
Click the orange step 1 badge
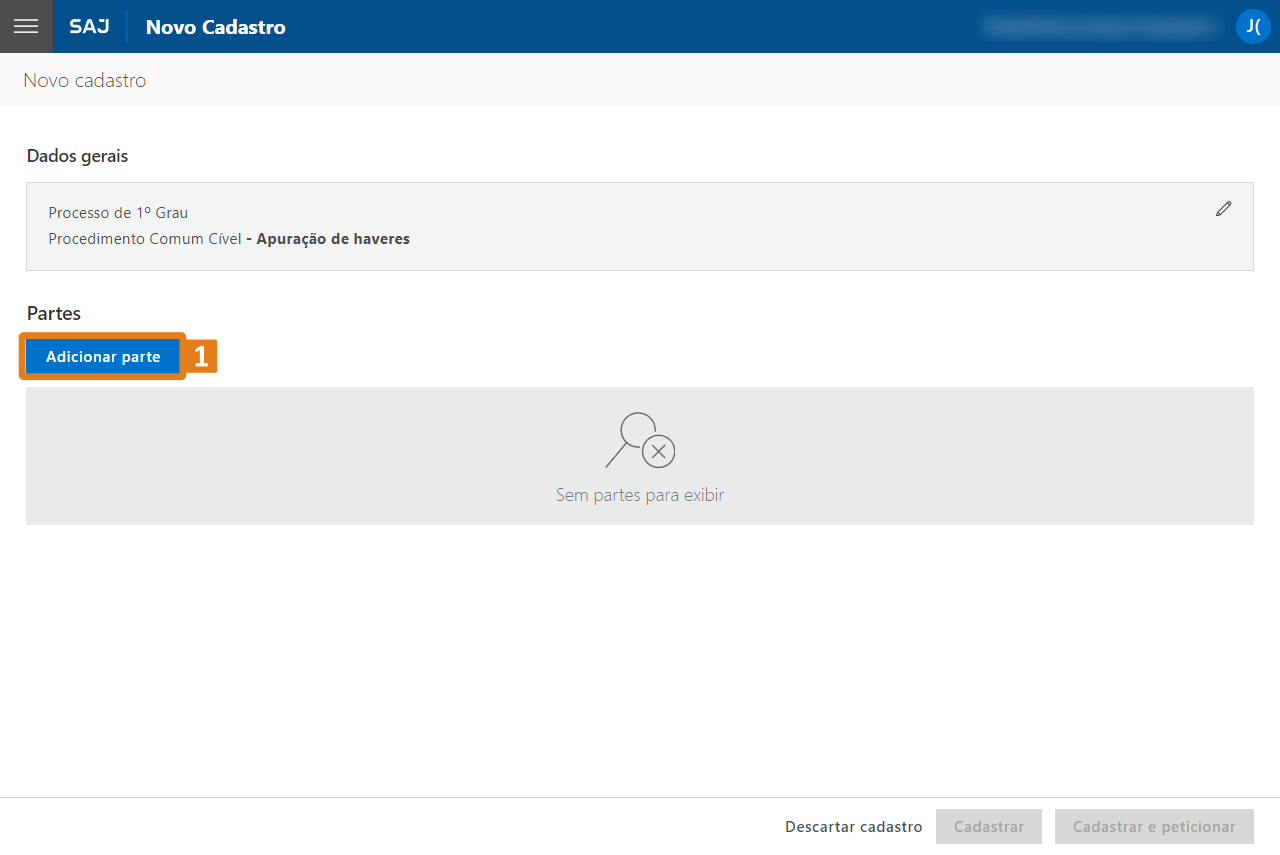pos(201,357)
